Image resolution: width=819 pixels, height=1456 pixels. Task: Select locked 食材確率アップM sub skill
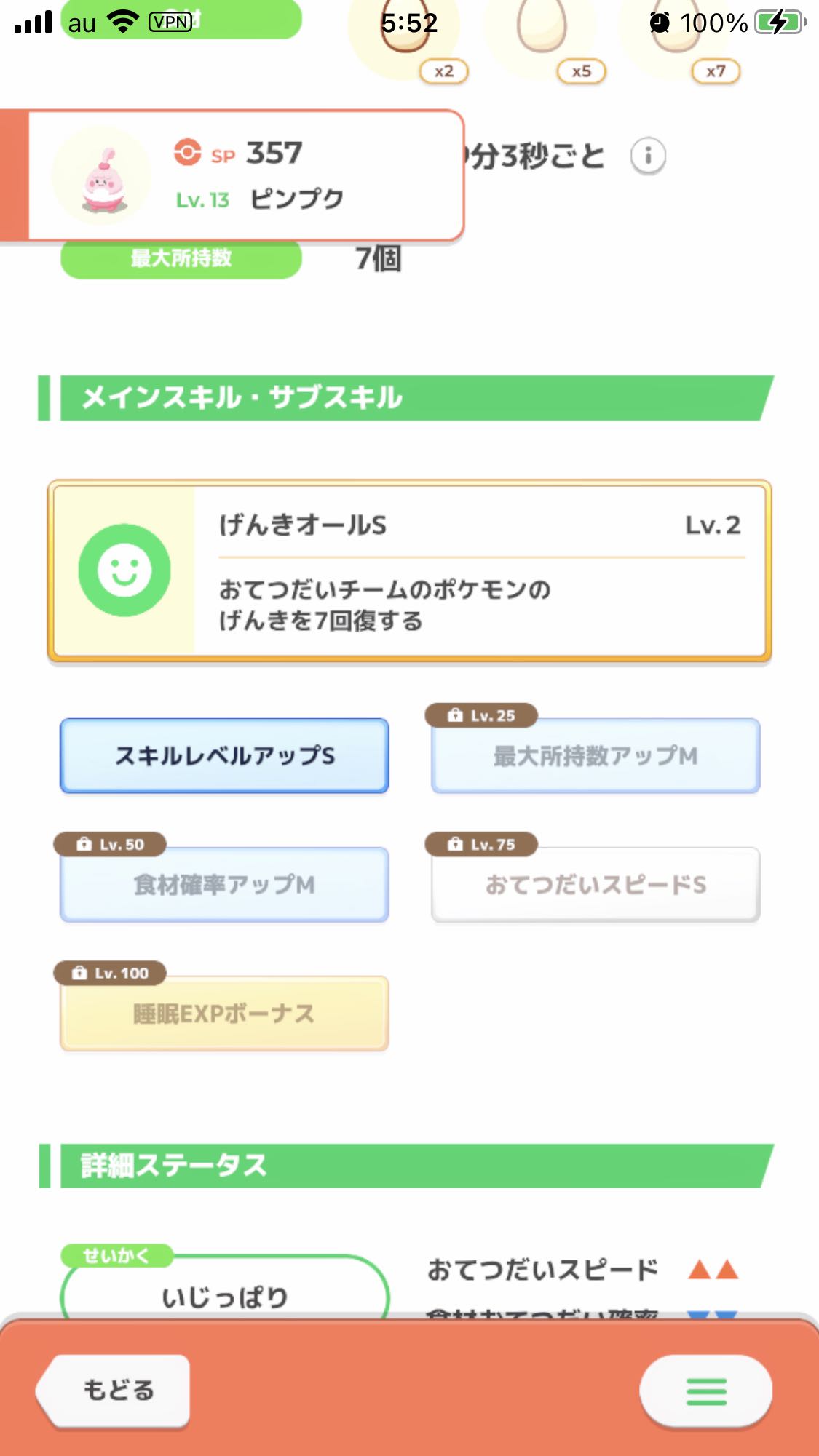click(224, 884)
